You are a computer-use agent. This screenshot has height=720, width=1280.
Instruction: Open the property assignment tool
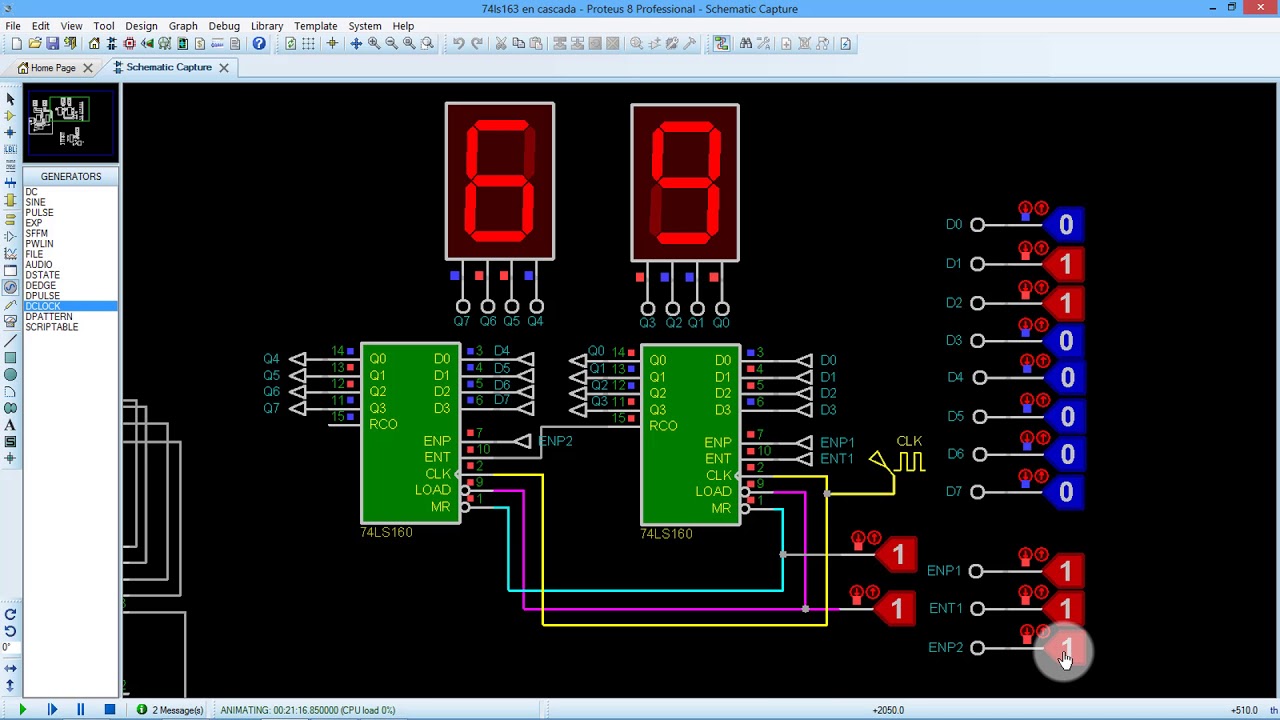pyautogui.click(x=764, y=44)
